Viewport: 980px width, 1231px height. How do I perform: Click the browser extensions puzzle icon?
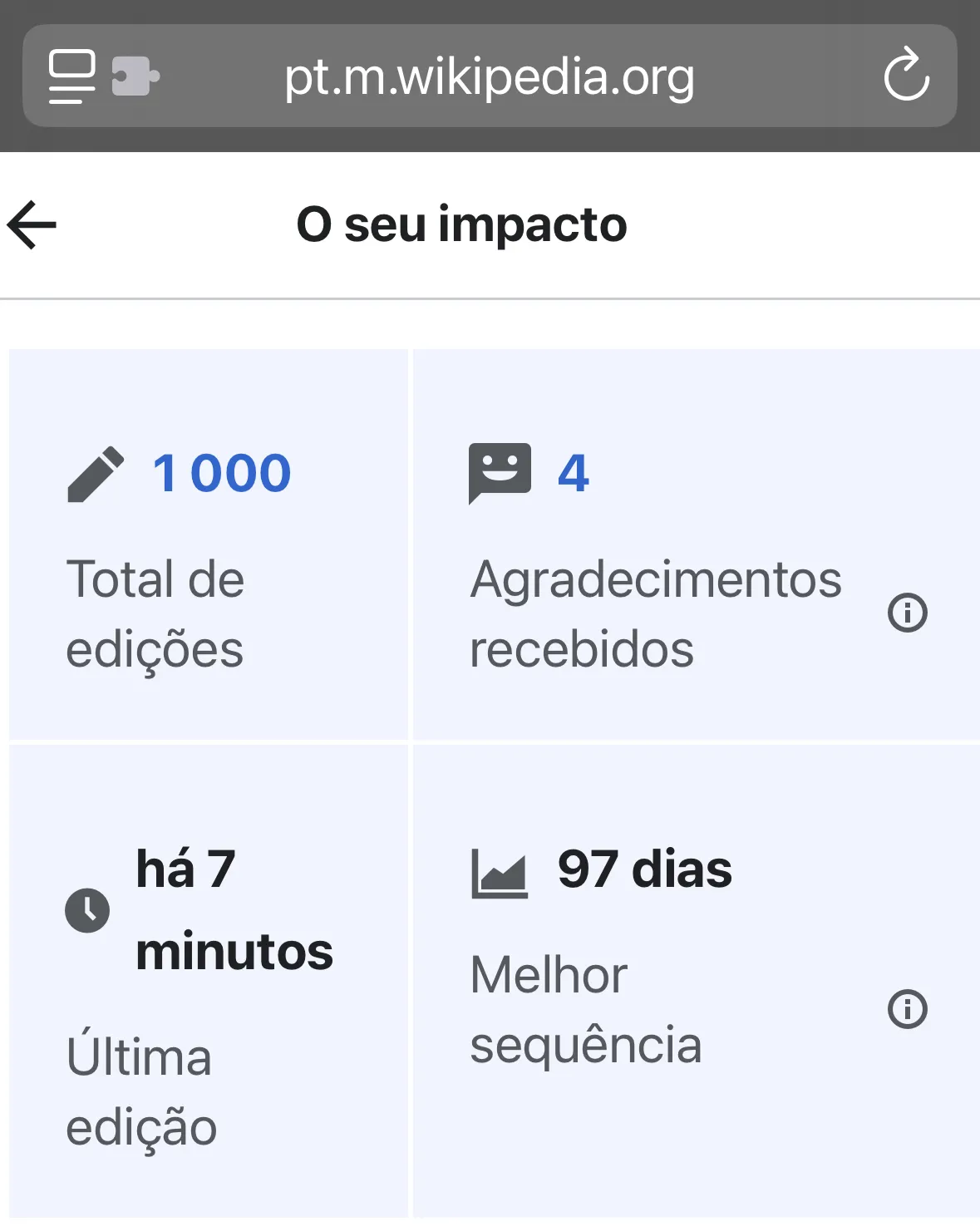[135, 76]
